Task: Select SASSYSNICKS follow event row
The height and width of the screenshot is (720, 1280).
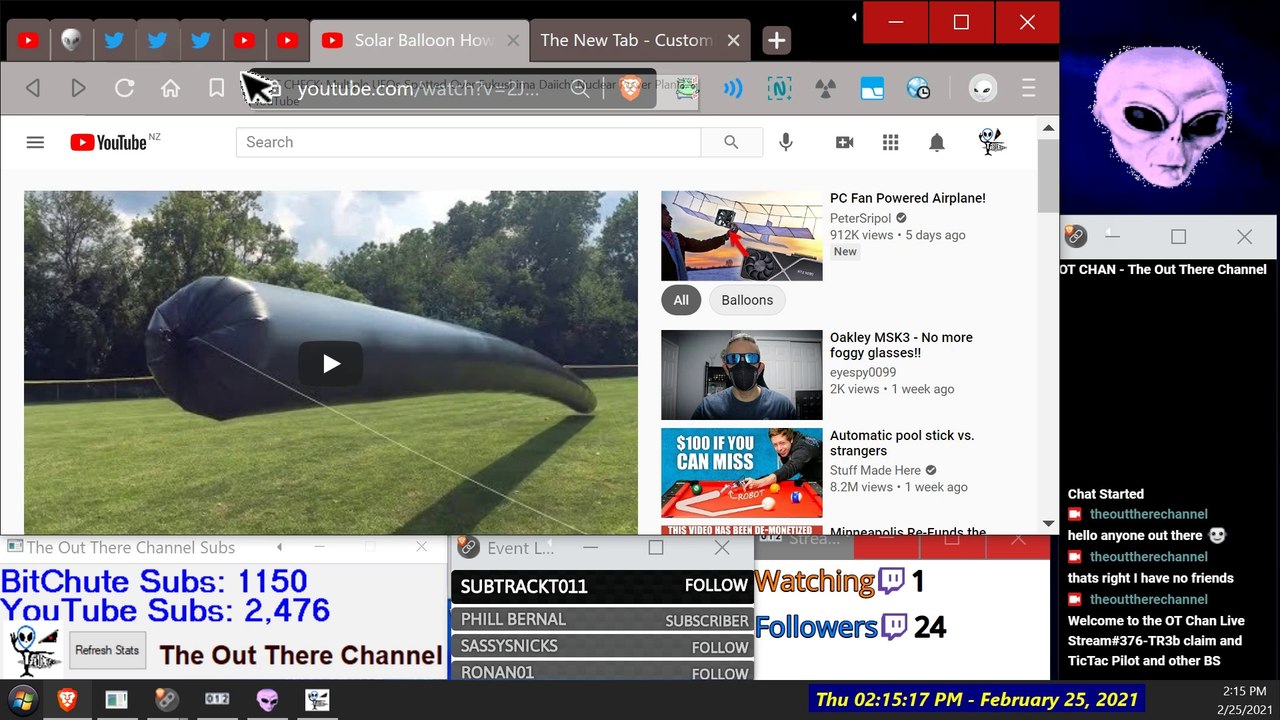Action: pyautogui.click(x=602, y=647)
